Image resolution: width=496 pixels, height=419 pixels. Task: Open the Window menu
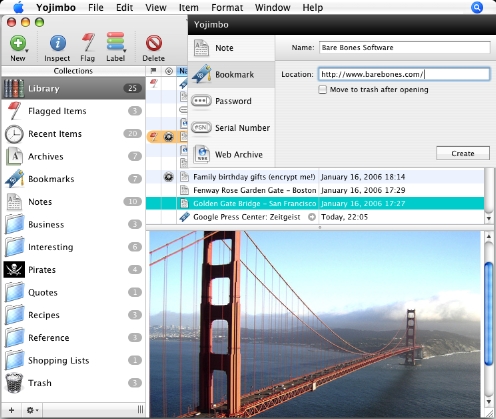pyautogui.click(x=272, y=7)
